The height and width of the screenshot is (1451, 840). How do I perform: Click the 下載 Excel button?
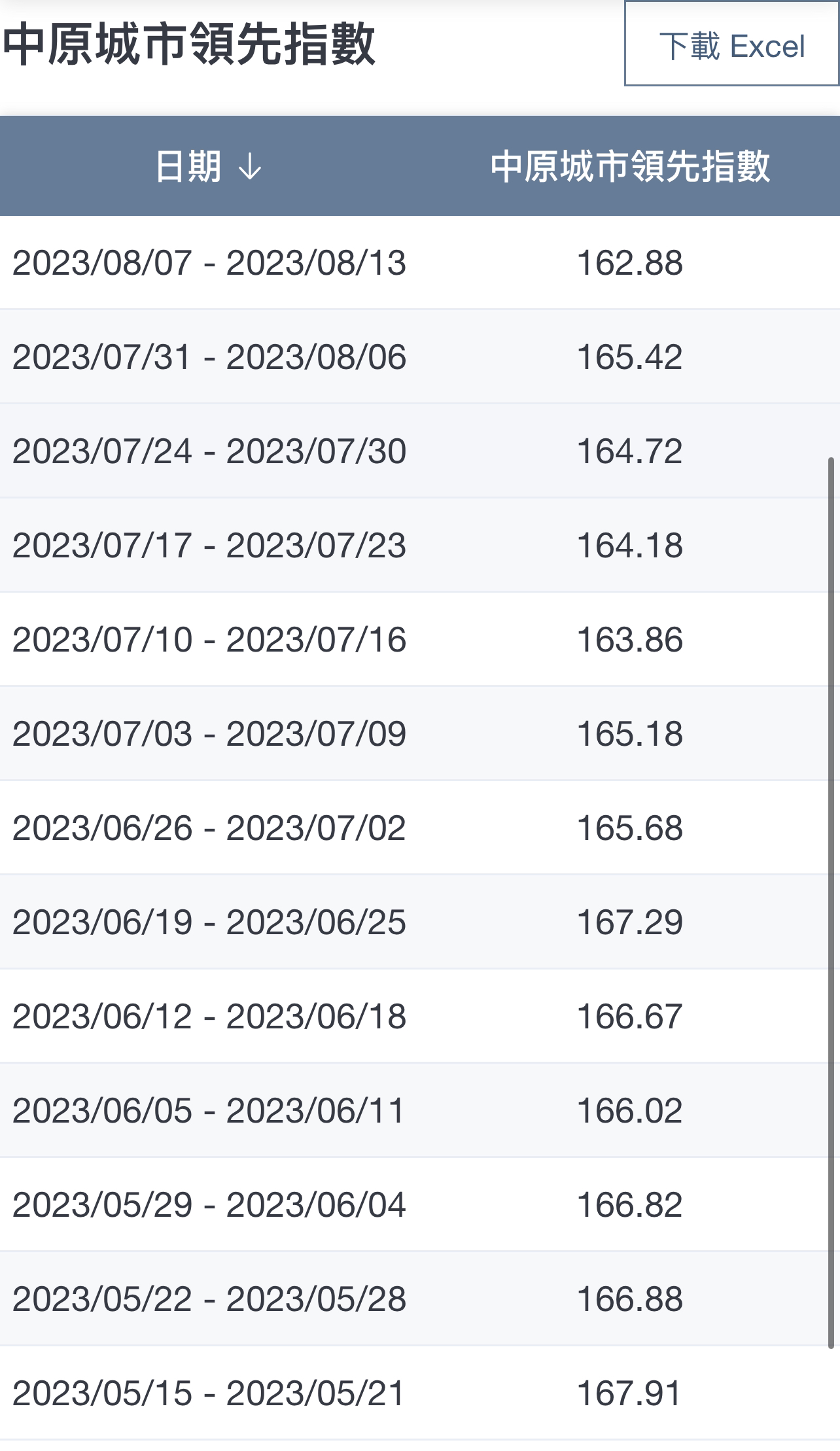[x=731, y=46]
